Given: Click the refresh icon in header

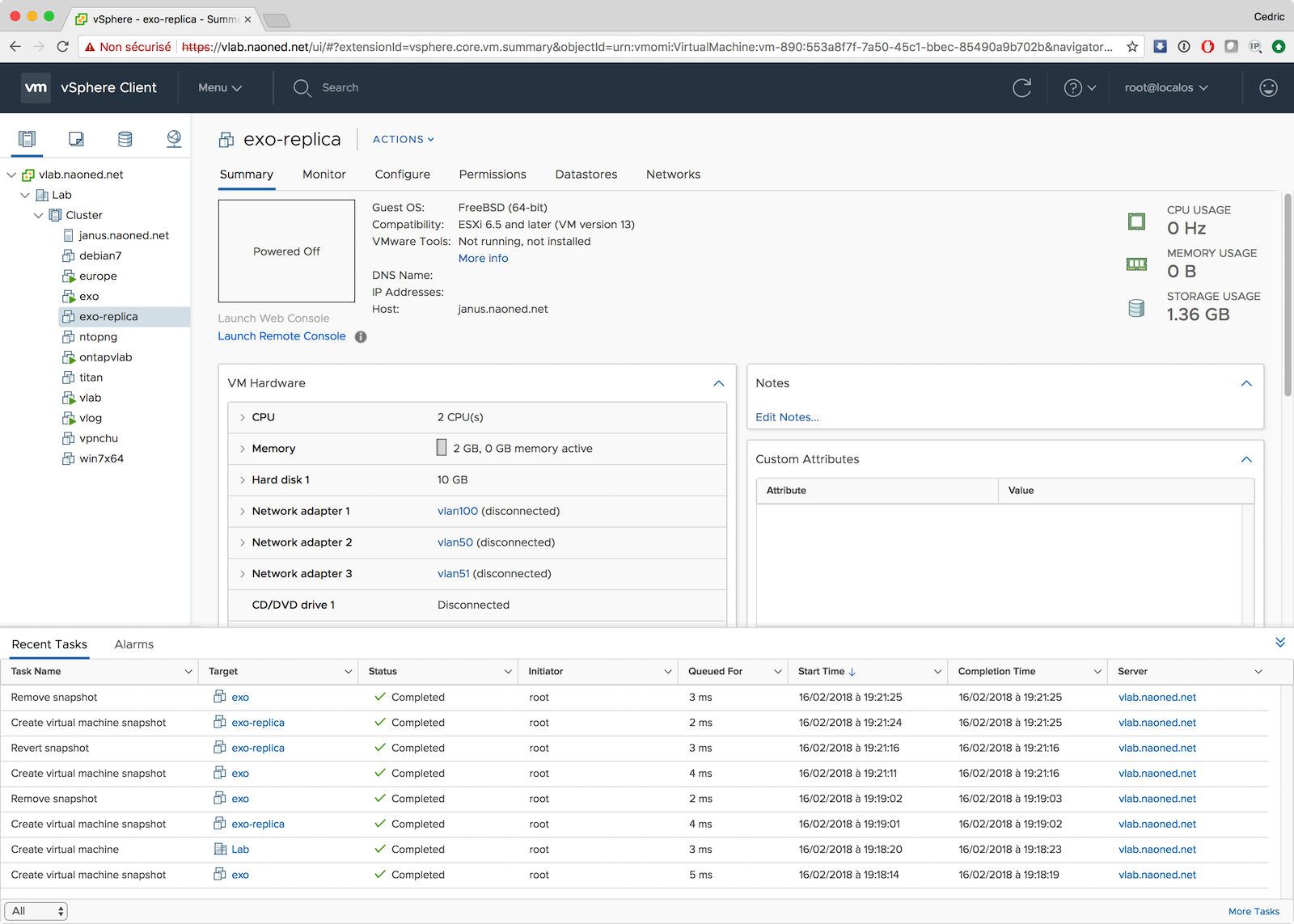Looking at the screenshot, I should pos(1021,88).
